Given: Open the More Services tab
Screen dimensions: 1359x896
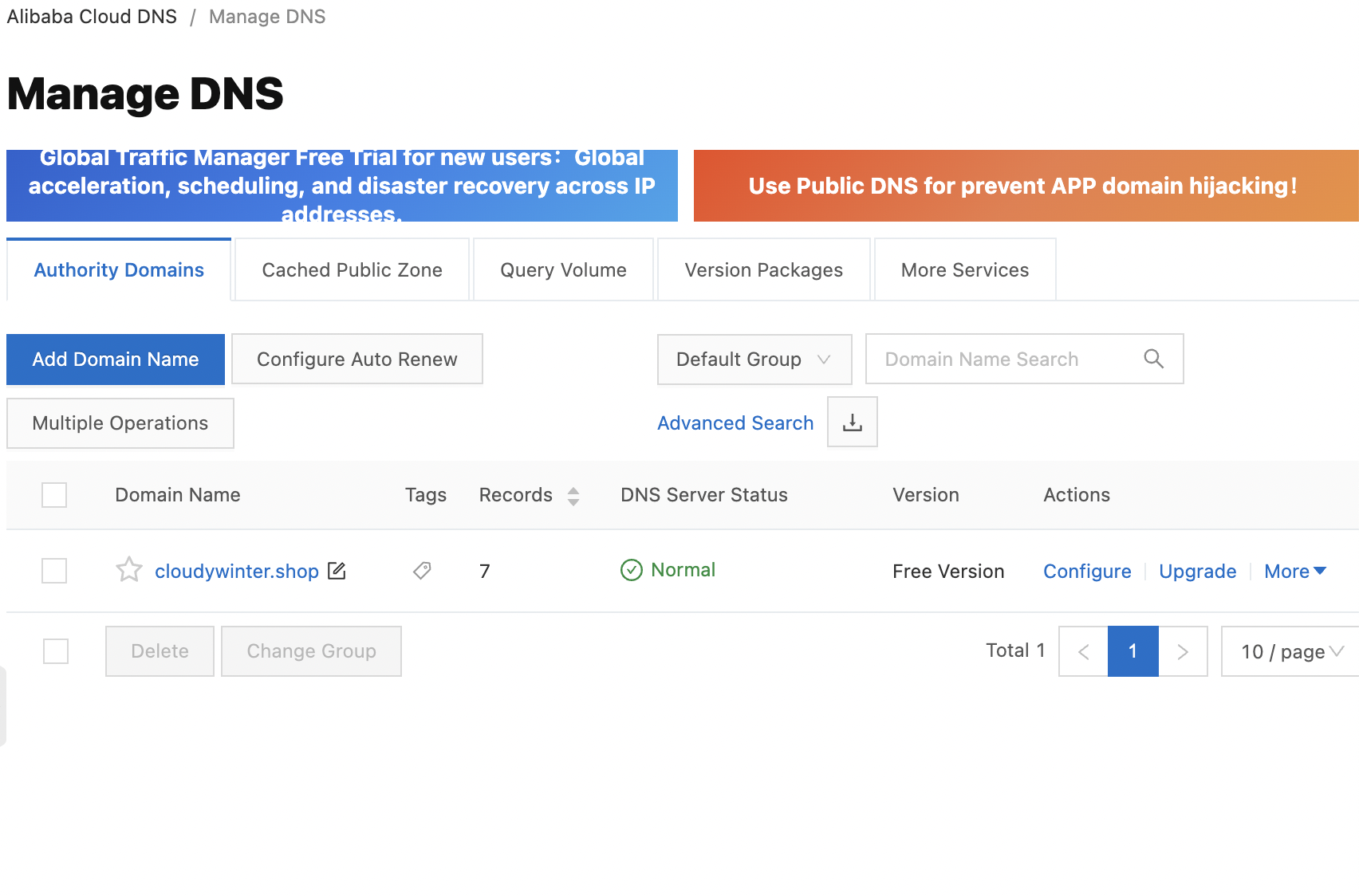Looking at the screenshot, I should tap(965, 270).
